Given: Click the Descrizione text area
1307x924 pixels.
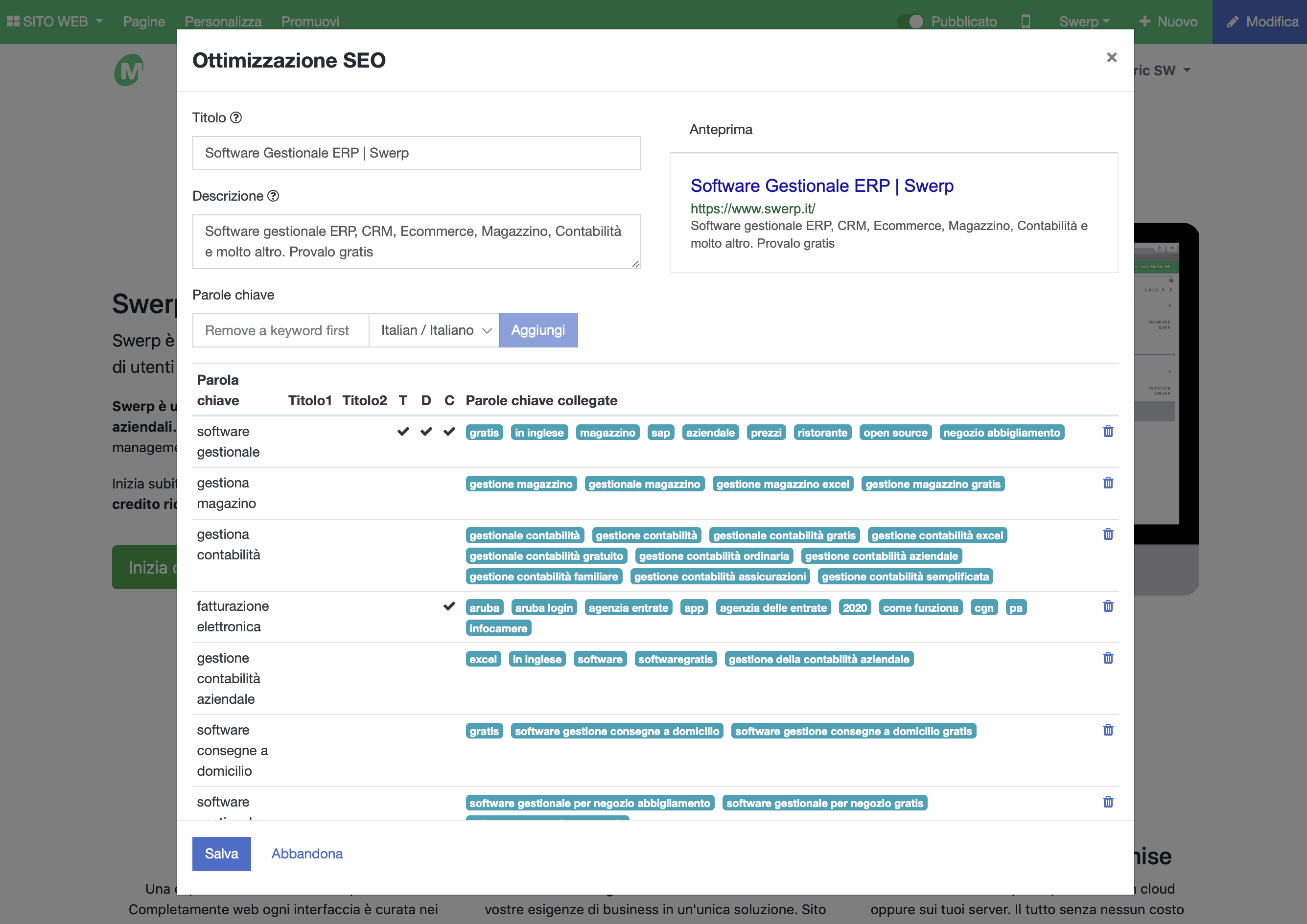Looking at the screenshot, I should pyautogui.click(x=416, y=241).
